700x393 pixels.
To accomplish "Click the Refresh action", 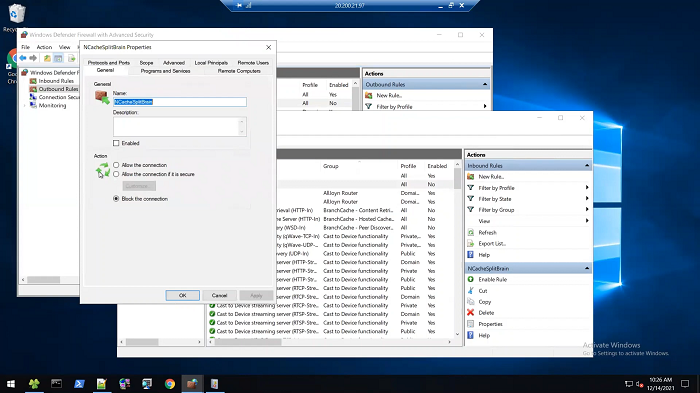I will [x=487, y=232].
